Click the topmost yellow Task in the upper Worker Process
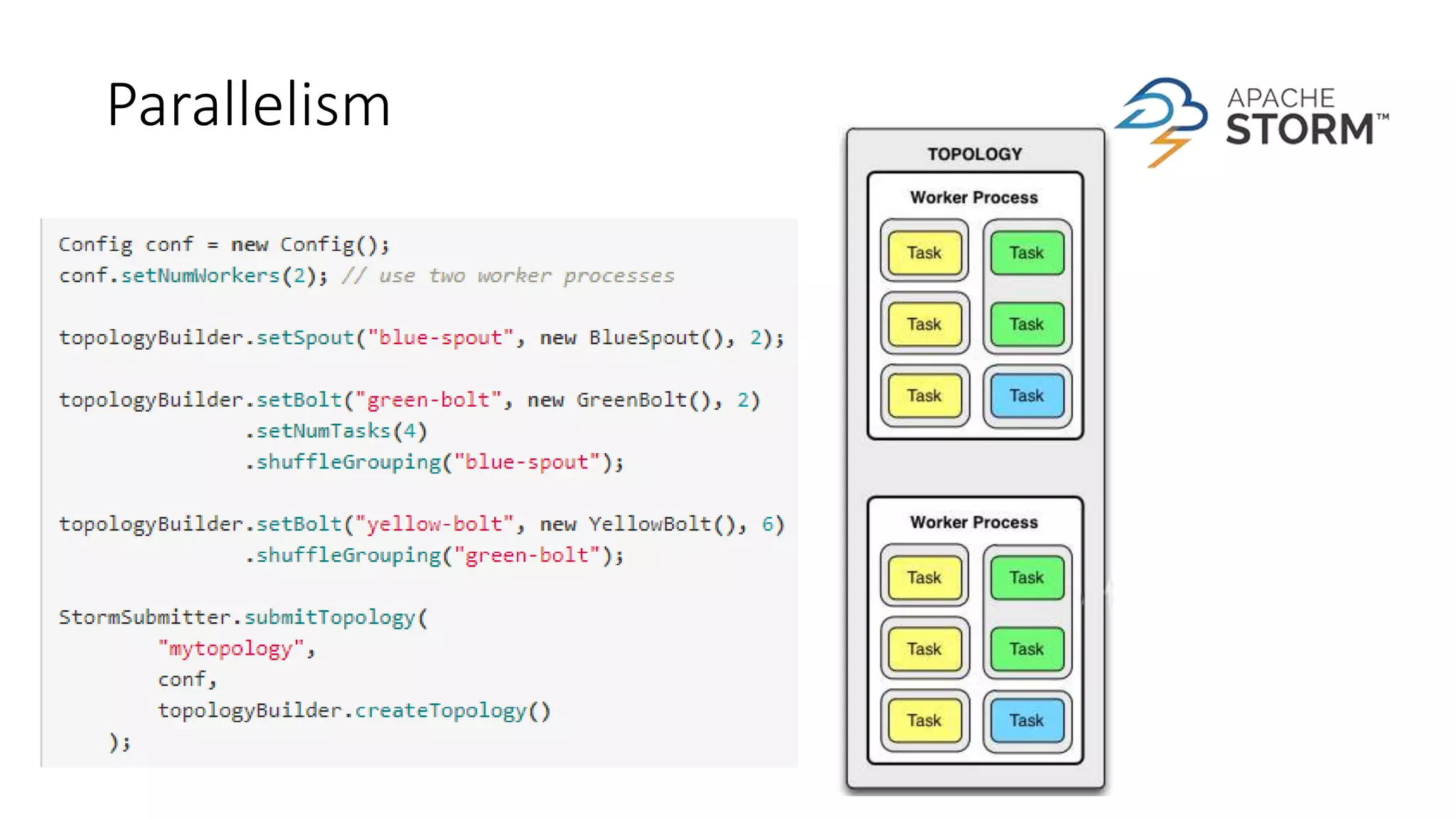 pos(924,252)
